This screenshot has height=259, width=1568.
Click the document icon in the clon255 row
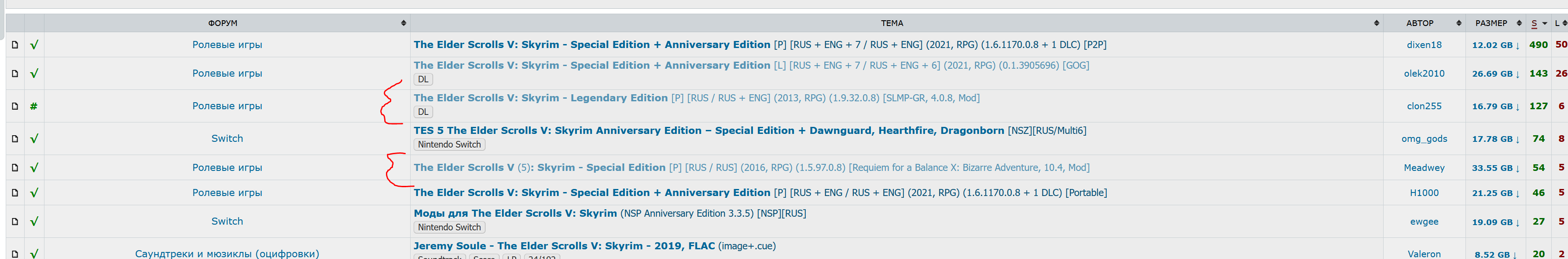pos(15,106)
